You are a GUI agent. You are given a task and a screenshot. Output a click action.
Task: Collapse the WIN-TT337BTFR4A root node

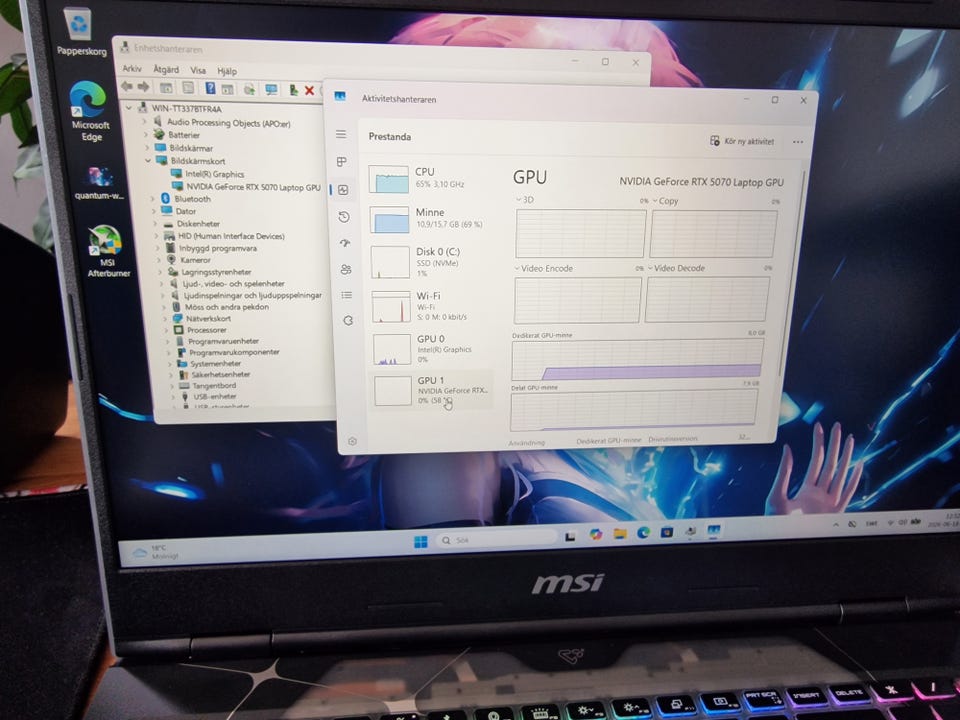[129, 108]
